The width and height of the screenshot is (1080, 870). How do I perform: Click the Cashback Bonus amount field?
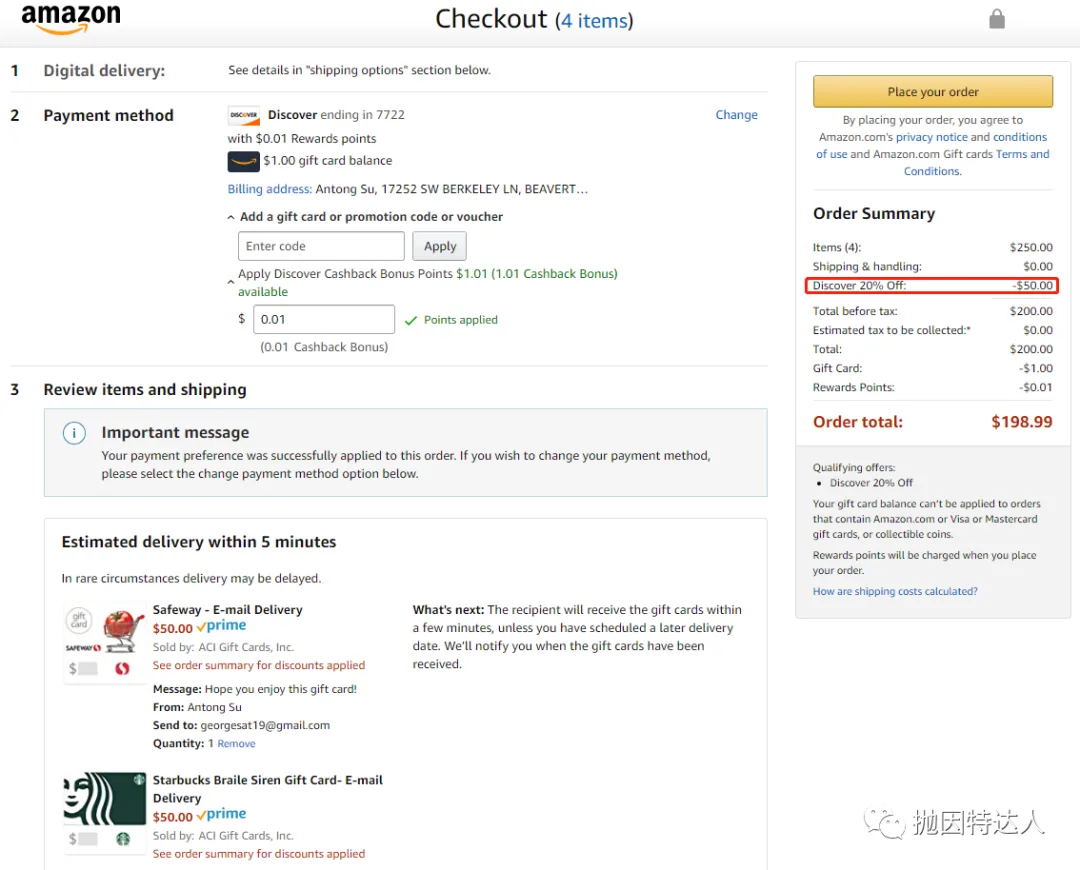coord(324,320)
